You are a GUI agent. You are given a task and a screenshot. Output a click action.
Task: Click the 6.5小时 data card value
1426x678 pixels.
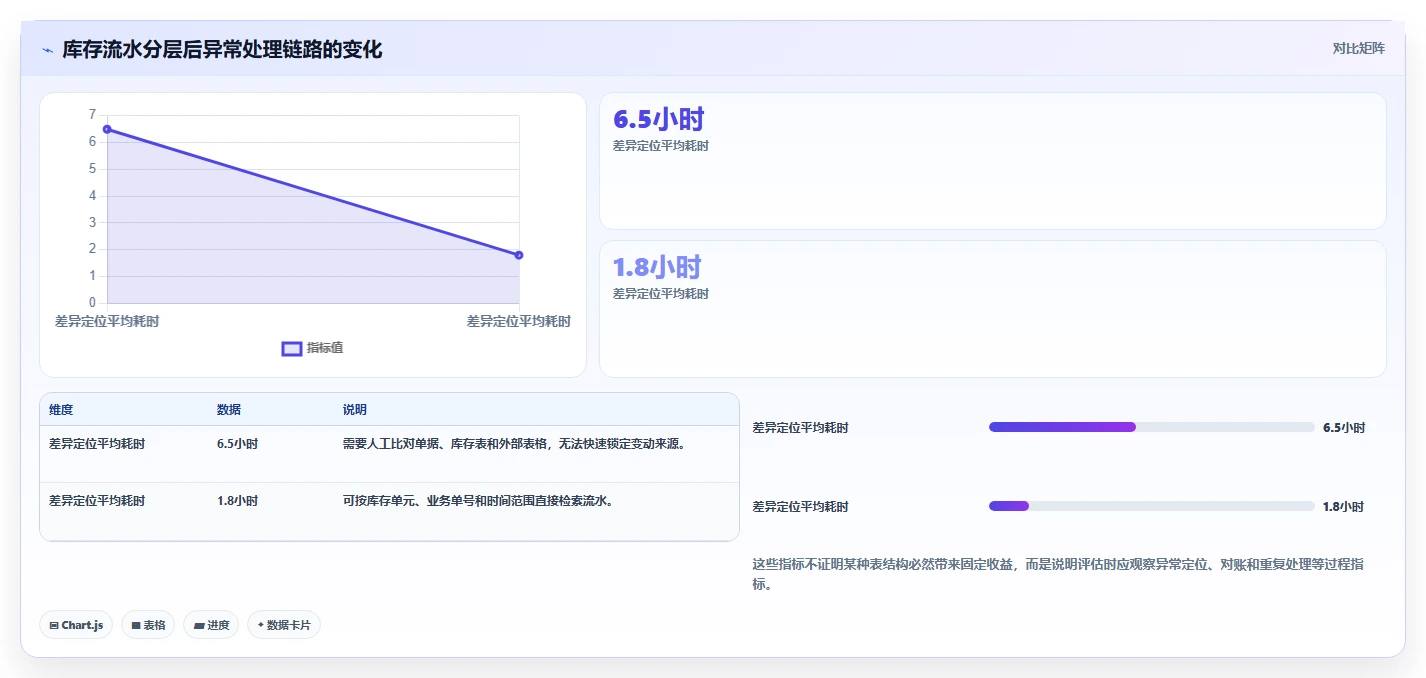click(x=659, y=120)
